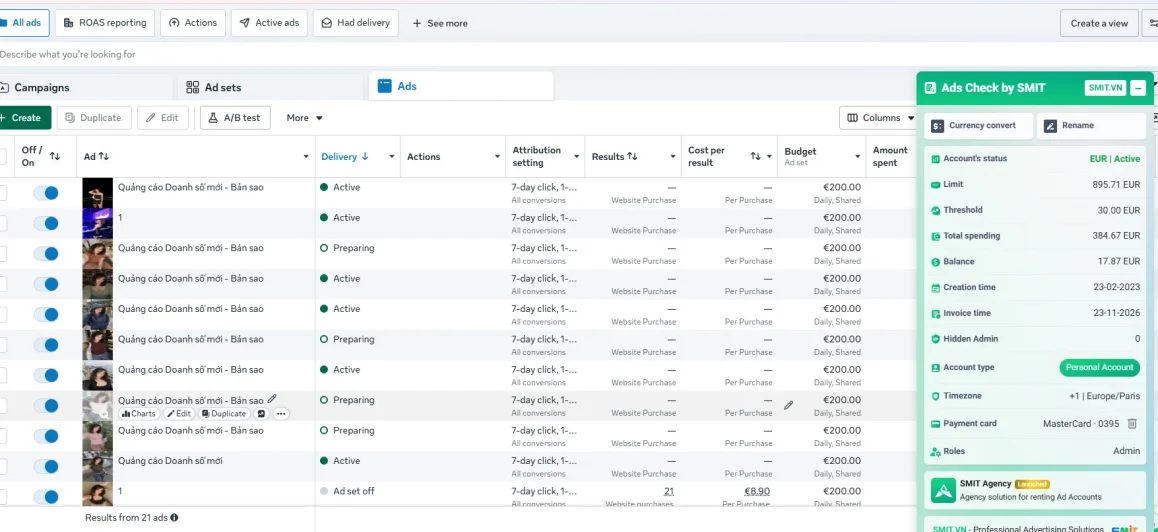This screenshot has width=1158, height=532.
Task: Sort by the Ad column arrows
Action: pyautogui.click(x=104, y=157)
